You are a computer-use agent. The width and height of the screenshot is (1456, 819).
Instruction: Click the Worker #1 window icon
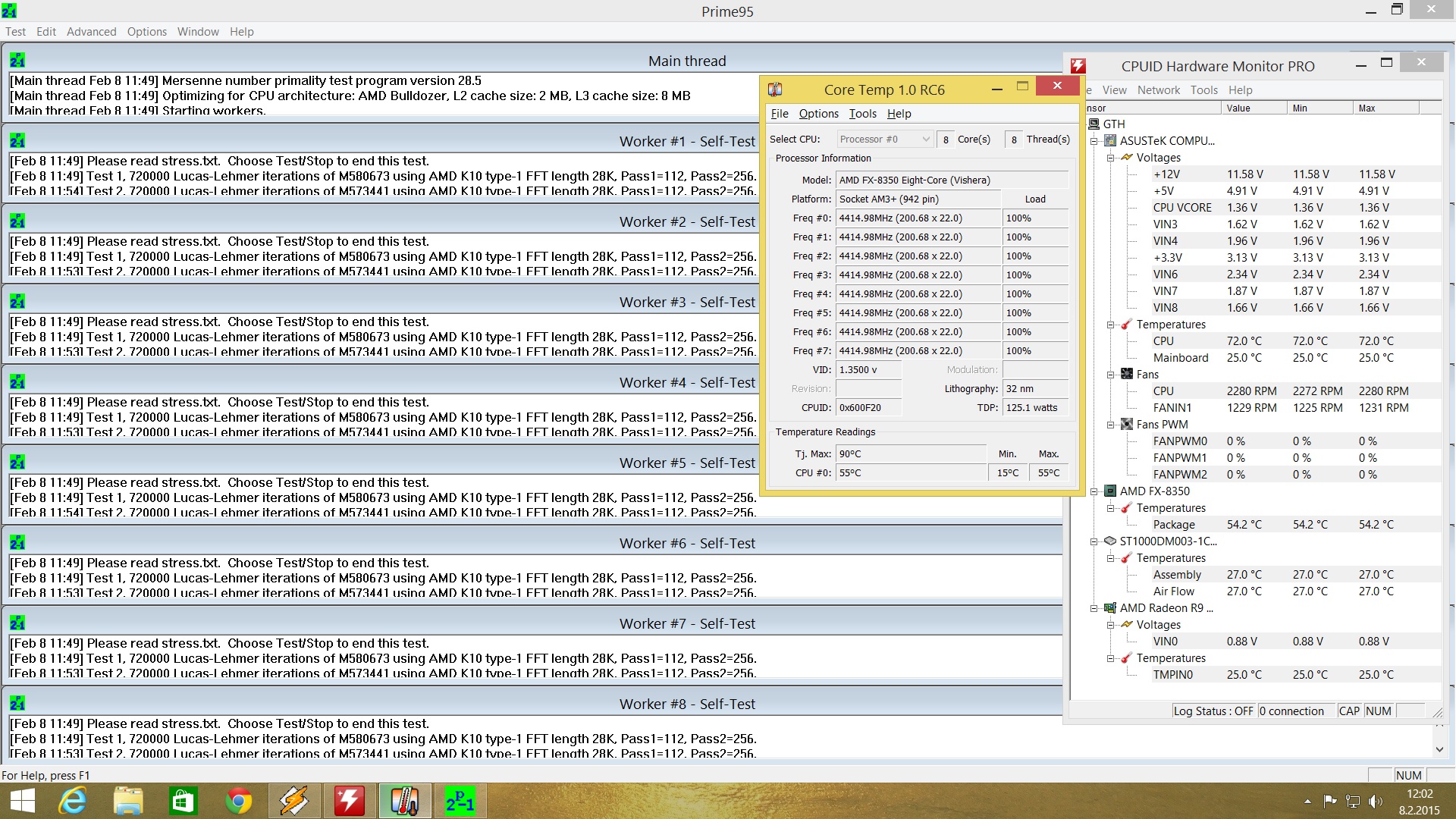[x=17, y=140]
